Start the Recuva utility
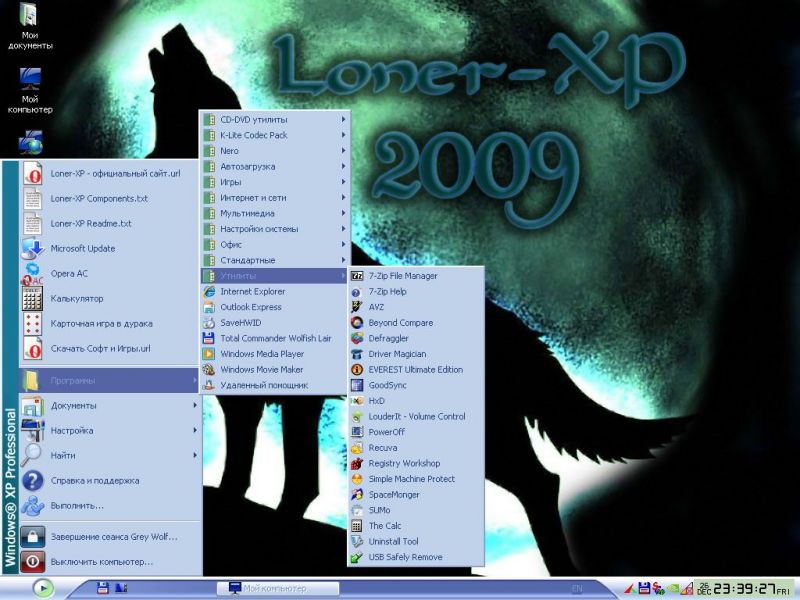800x600 pixels. pyautogui.click(x=382, y=448)
